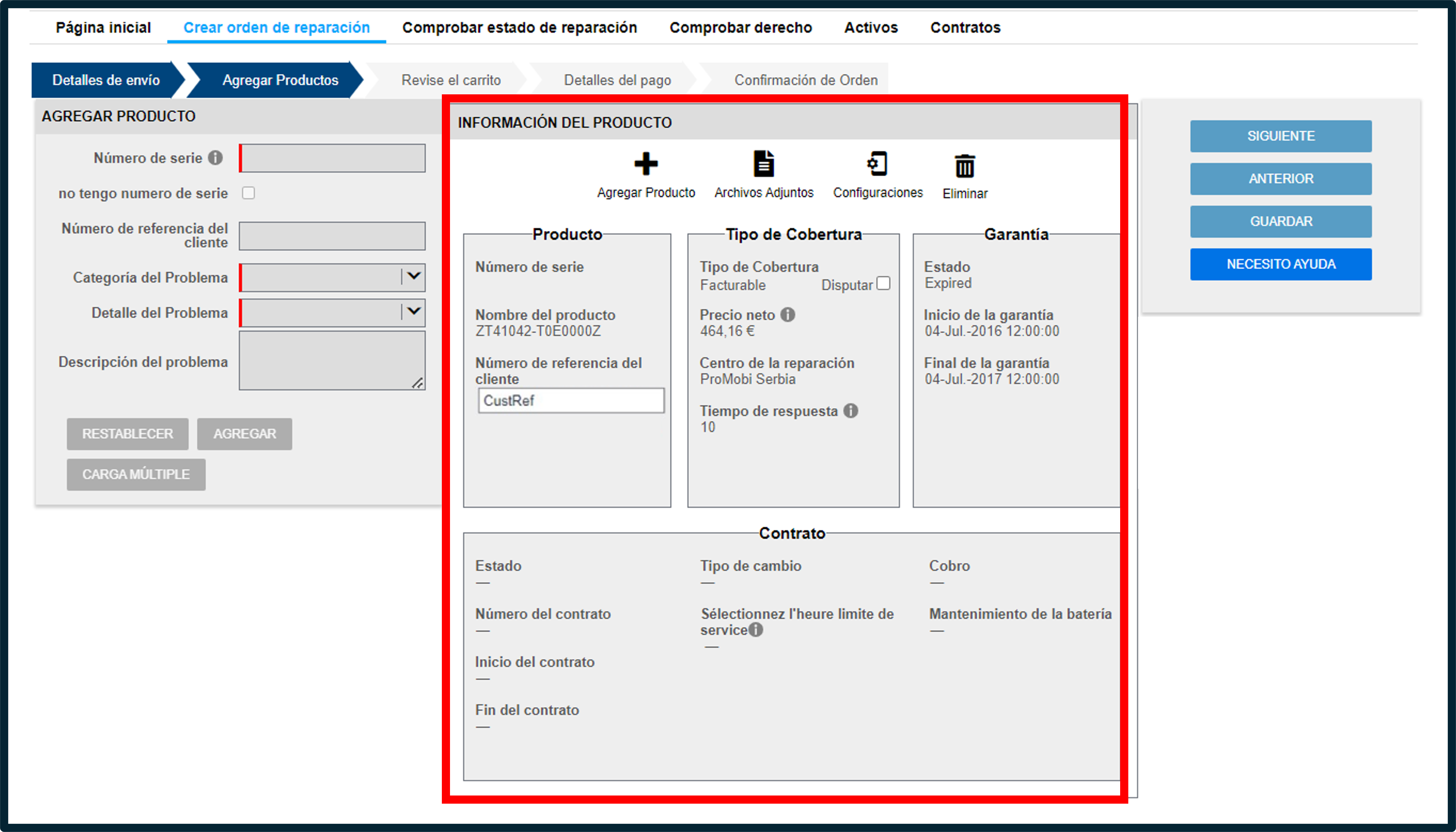Enable the Disputar checkbox
Image resolution: width=1456 pixels, height=832 pixels.
coord(883,283)
